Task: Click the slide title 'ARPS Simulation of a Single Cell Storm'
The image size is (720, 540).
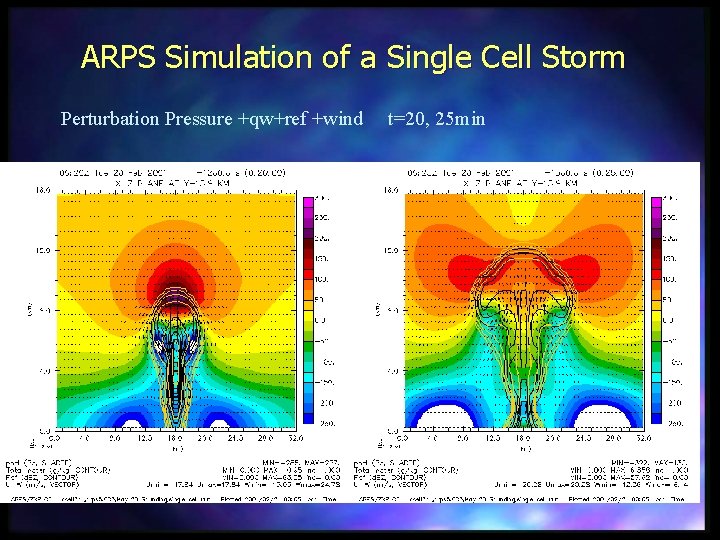Action: click(353, 58)
